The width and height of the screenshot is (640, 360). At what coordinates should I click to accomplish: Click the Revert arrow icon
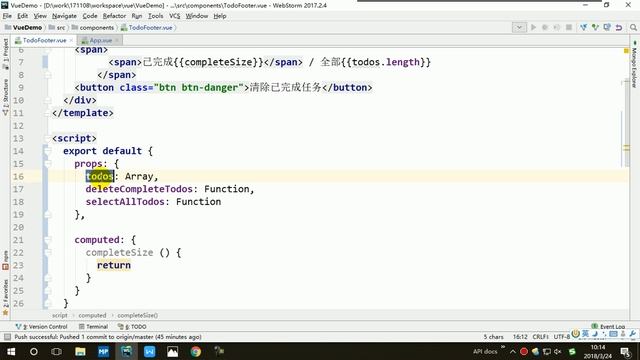pyautogui.click(x=619, y=27)
